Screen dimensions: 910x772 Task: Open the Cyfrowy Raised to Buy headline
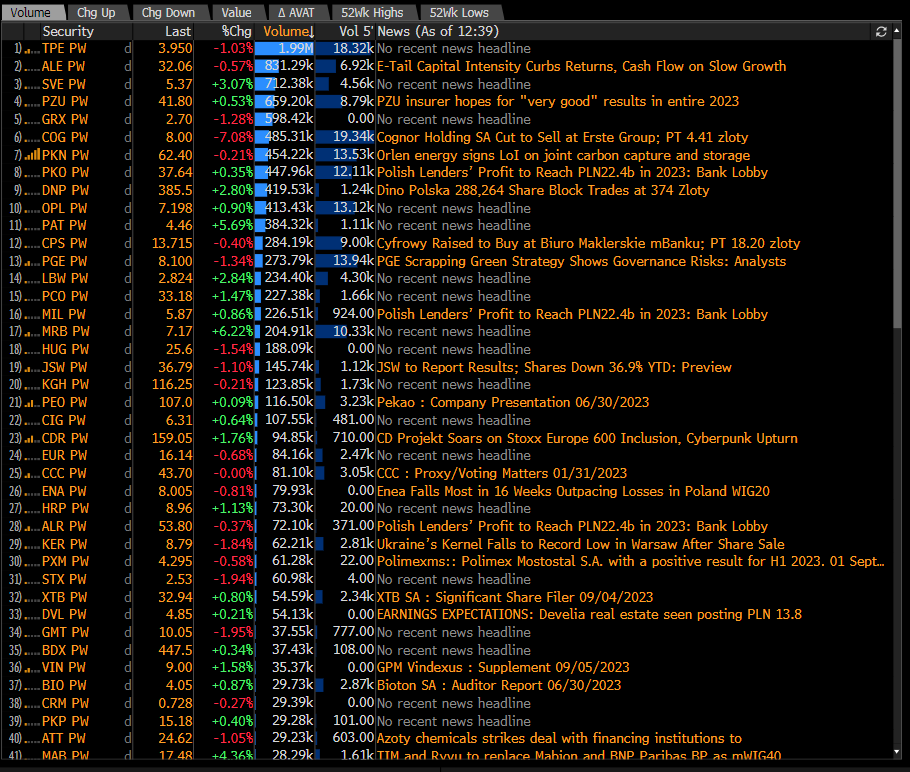point(588,243)
